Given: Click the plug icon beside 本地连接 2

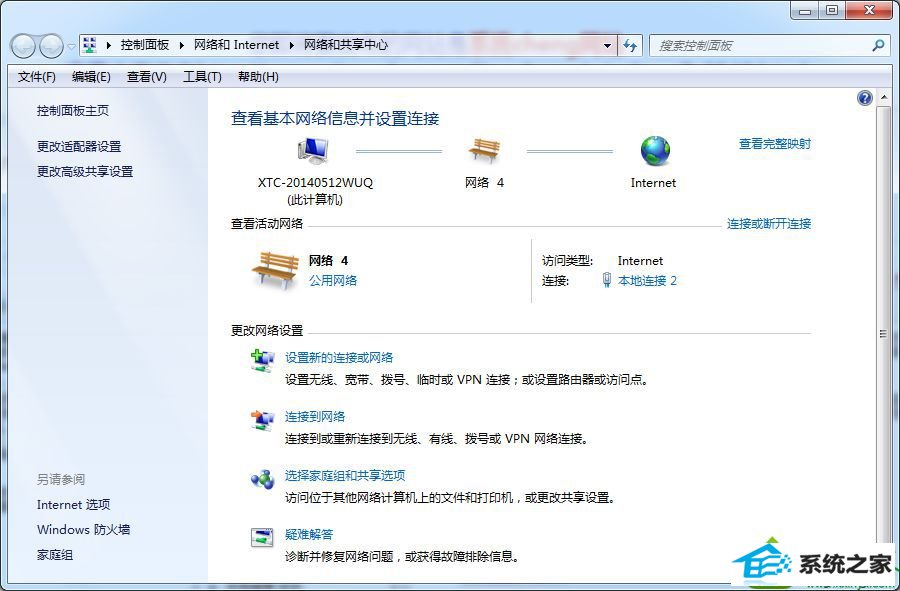Looking at the screenshot, I should click(607, 281).
